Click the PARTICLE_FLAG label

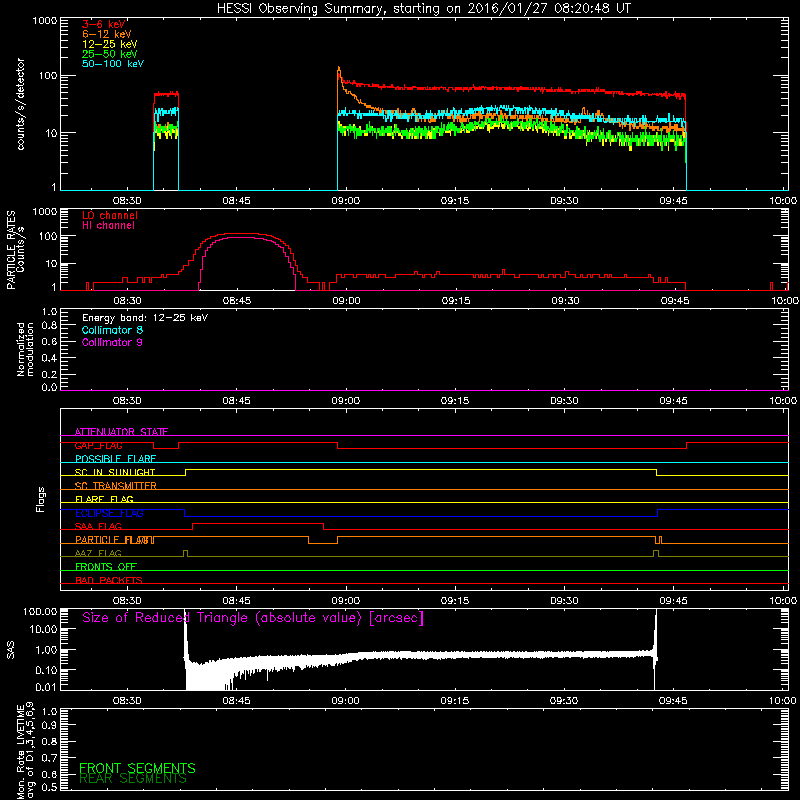point(114,540)
